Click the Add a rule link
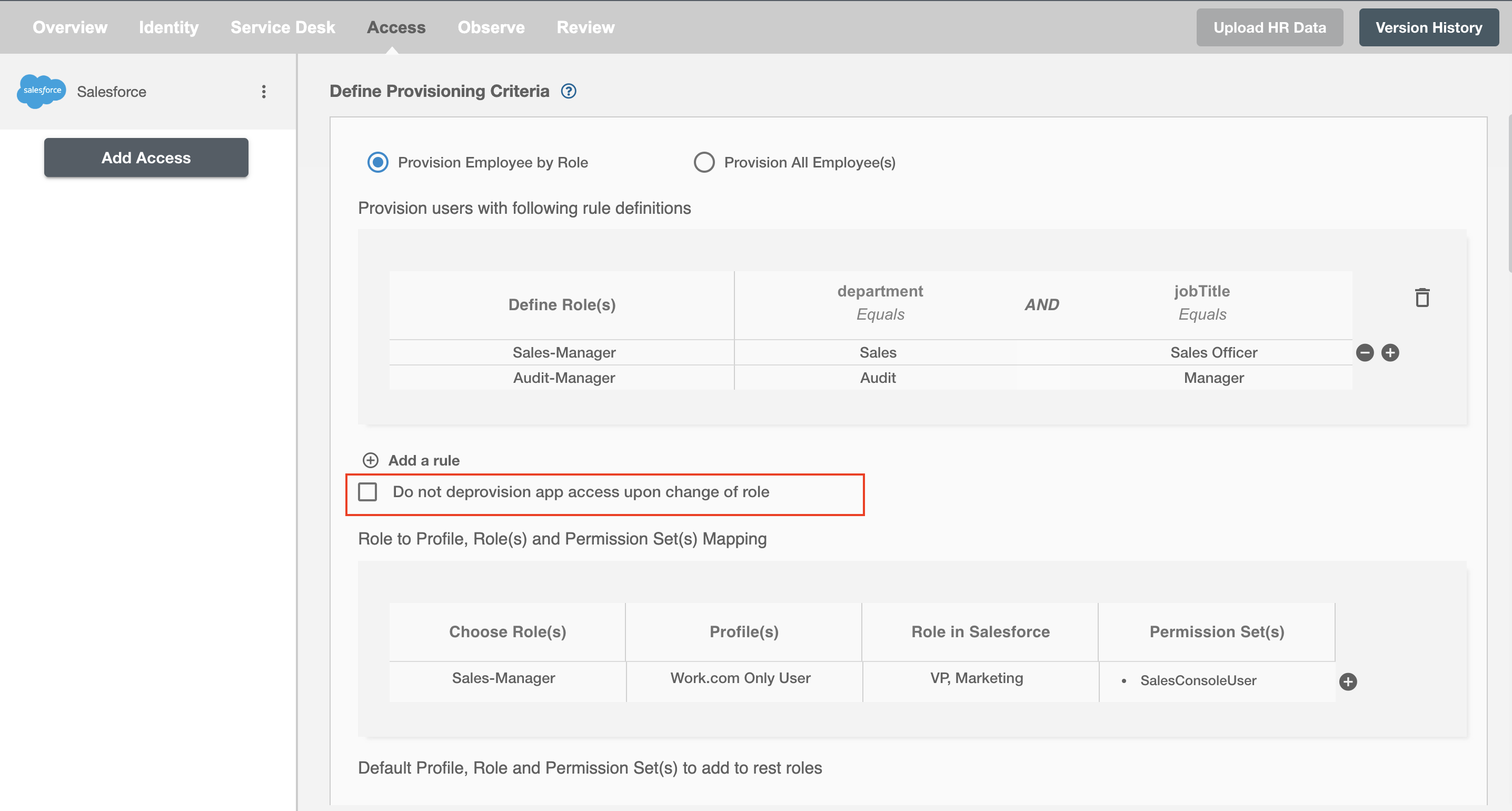 pyautogui.click(x=424, y=460)
